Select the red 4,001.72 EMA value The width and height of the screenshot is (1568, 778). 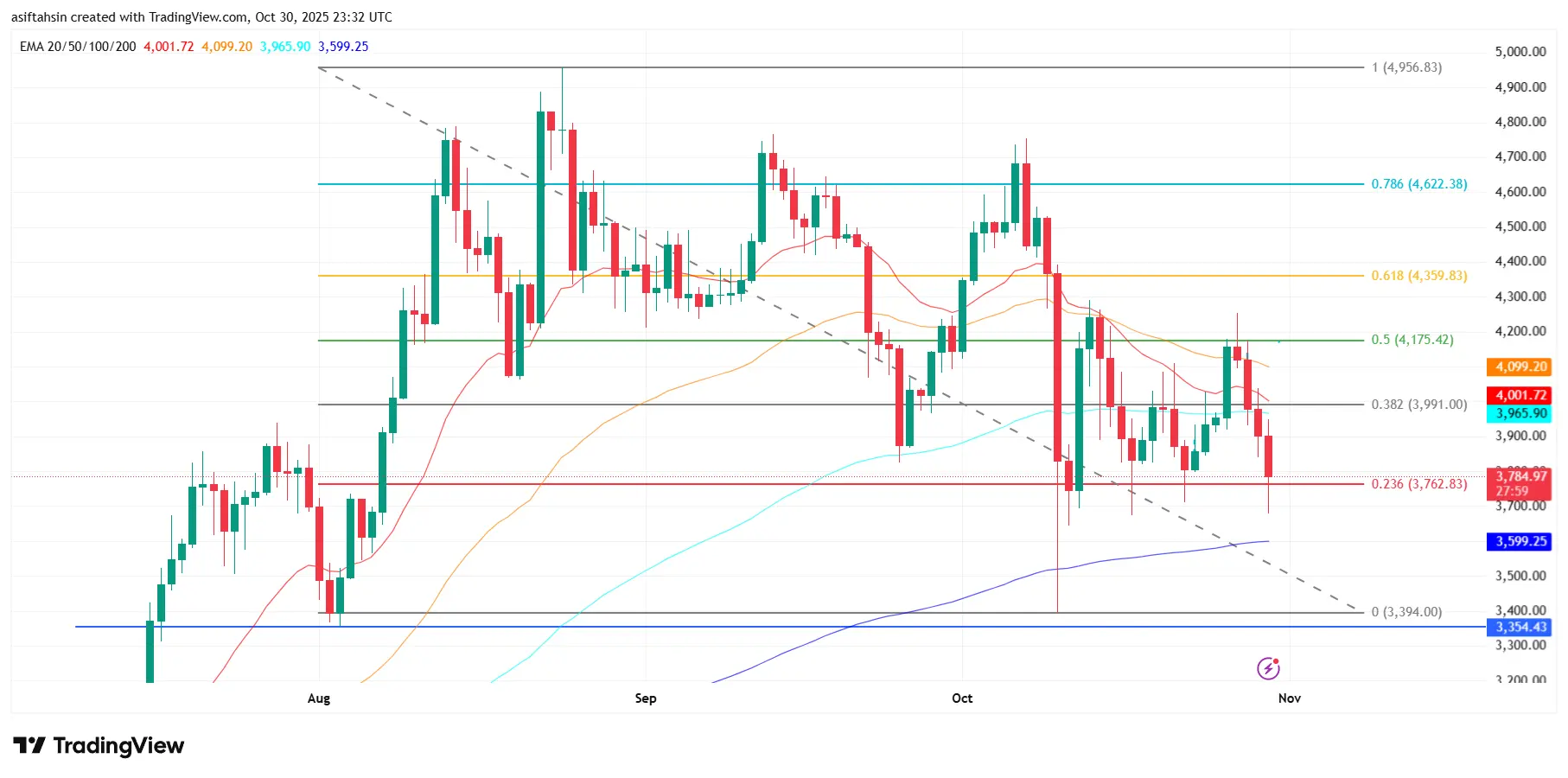pos(169,47)
